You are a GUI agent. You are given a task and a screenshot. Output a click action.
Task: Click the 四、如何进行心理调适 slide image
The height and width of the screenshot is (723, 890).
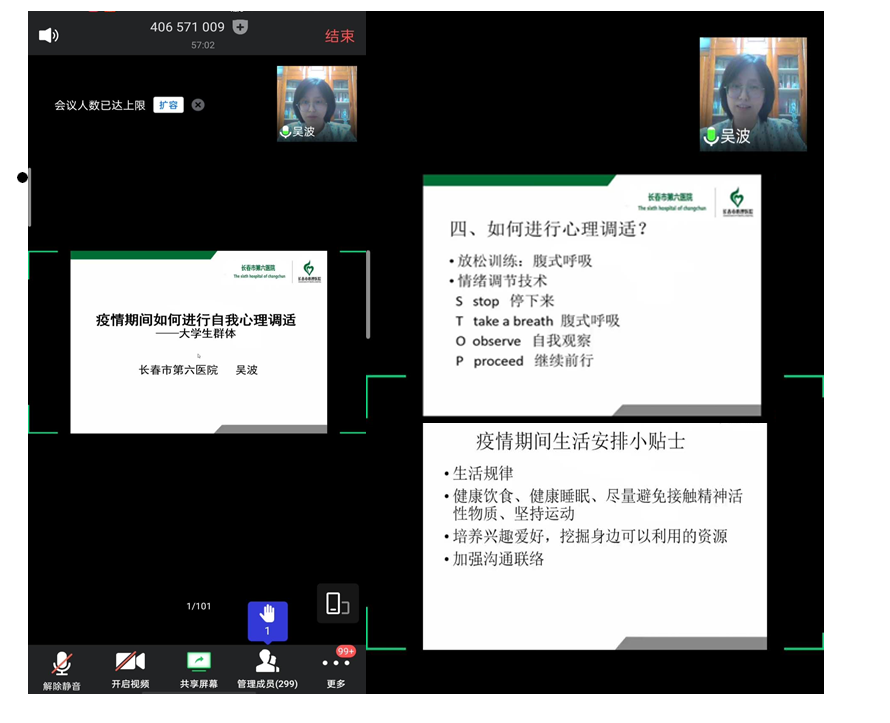591,295
